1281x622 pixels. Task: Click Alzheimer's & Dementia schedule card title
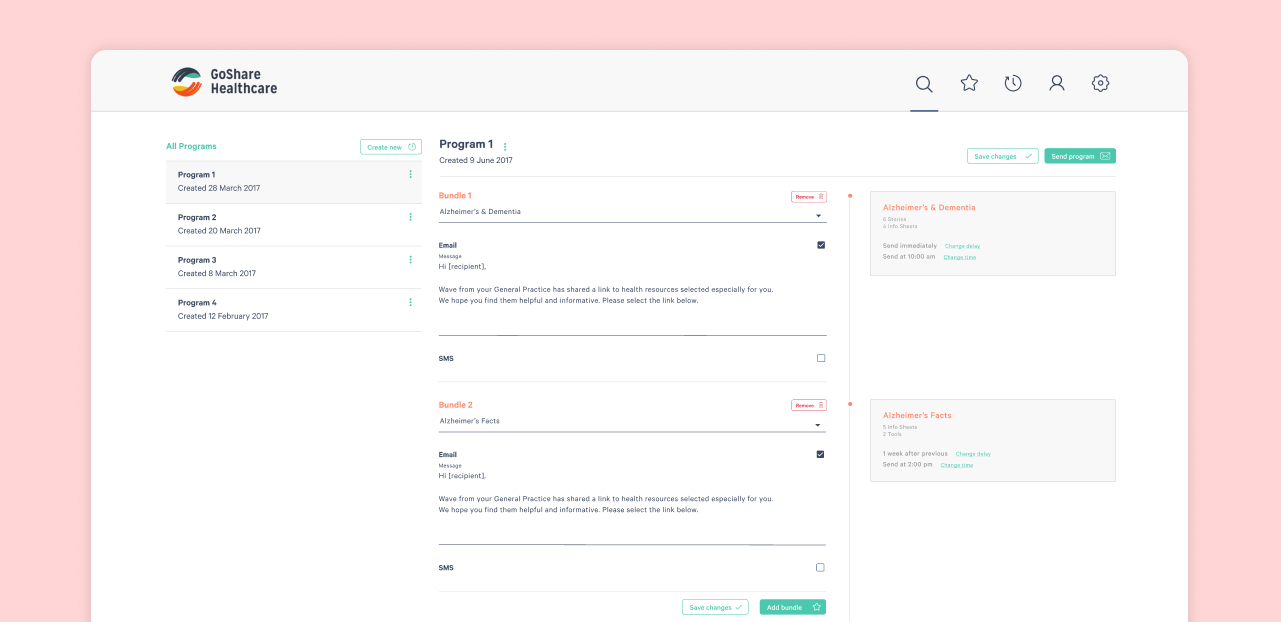[x=929, y=208]
